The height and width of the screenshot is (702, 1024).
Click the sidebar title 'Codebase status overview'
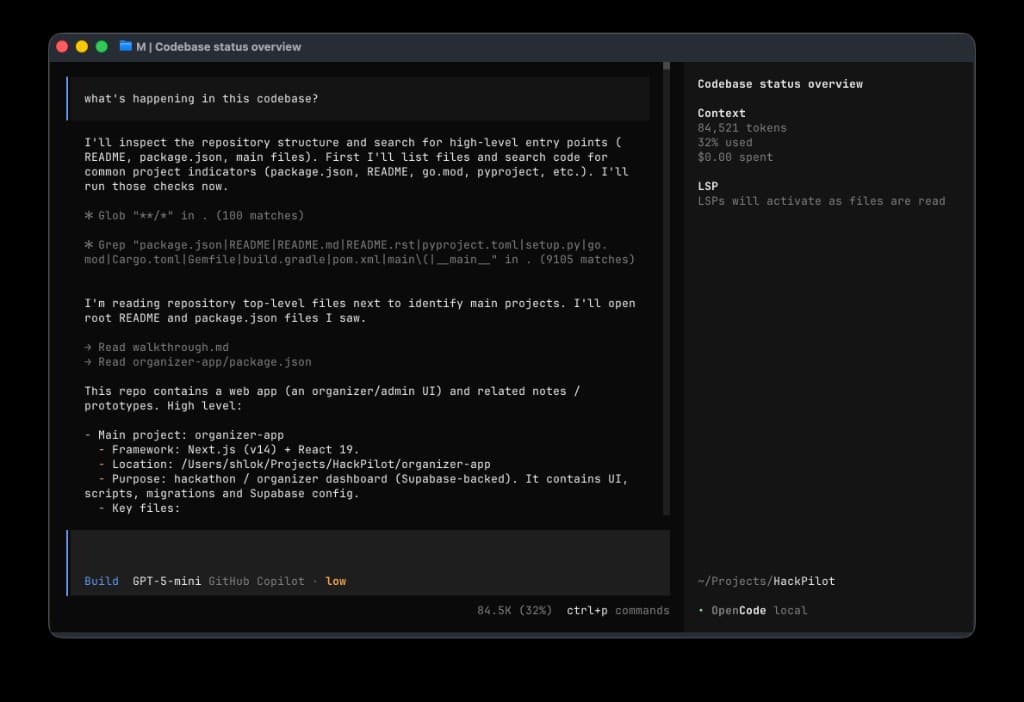780,84
